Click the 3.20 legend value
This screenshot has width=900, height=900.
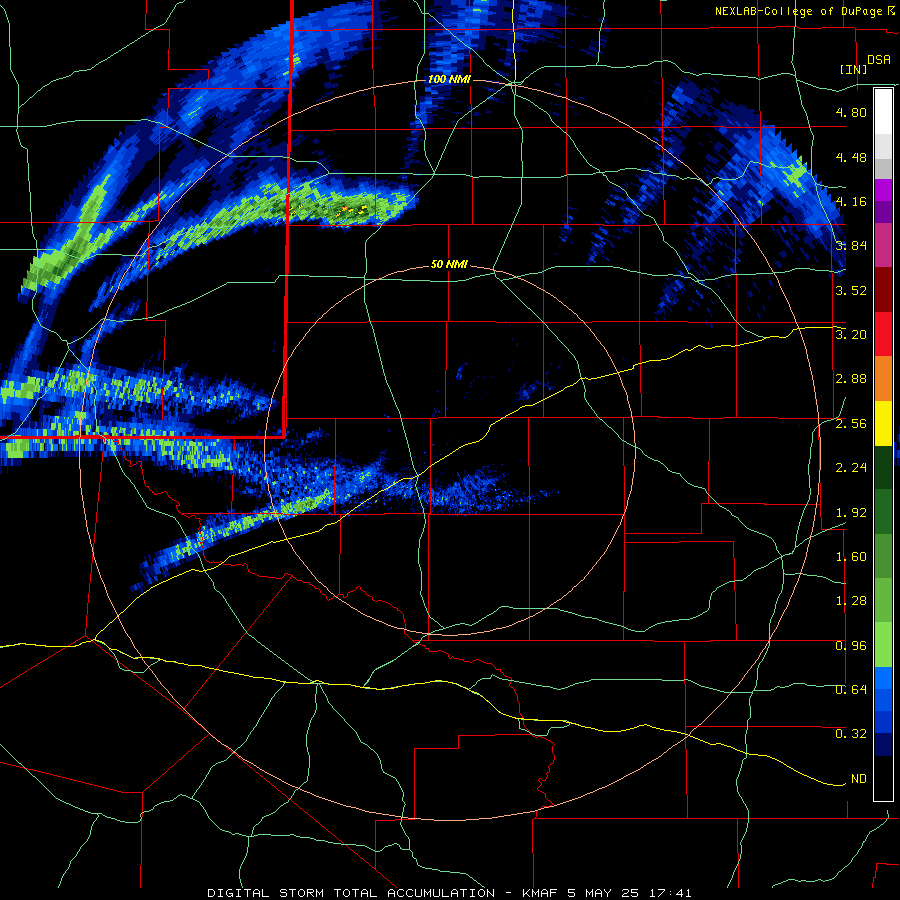click(x=851, y=335)
